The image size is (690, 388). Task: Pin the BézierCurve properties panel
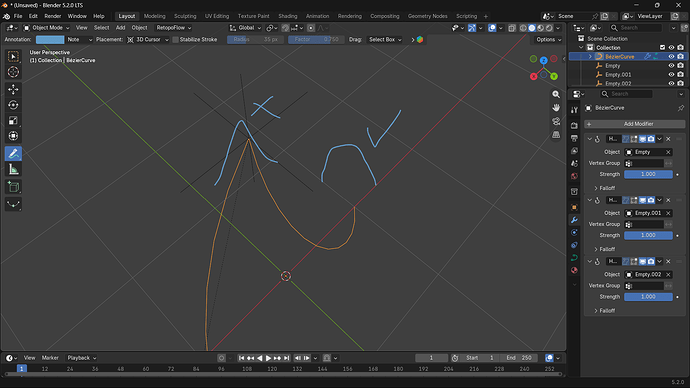tap(681, 108)
